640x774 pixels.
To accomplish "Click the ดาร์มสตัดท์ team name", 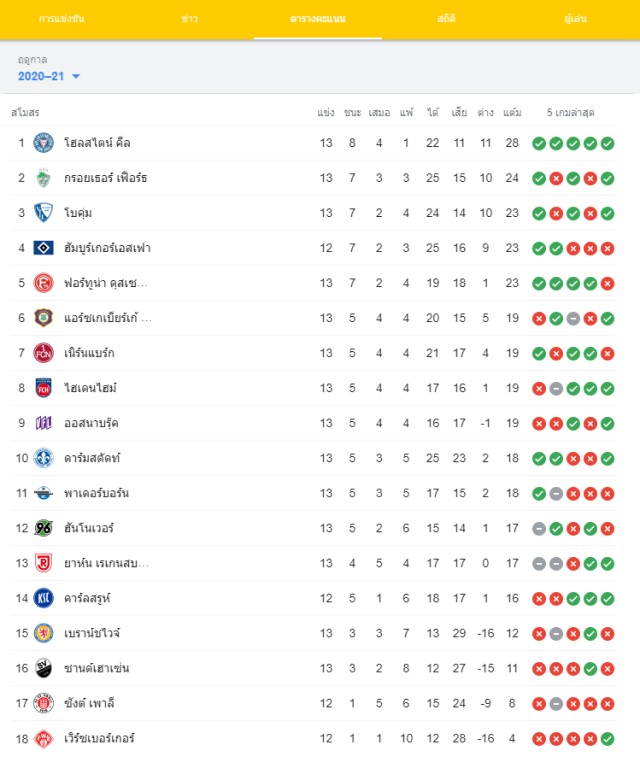I will (92, 458).
